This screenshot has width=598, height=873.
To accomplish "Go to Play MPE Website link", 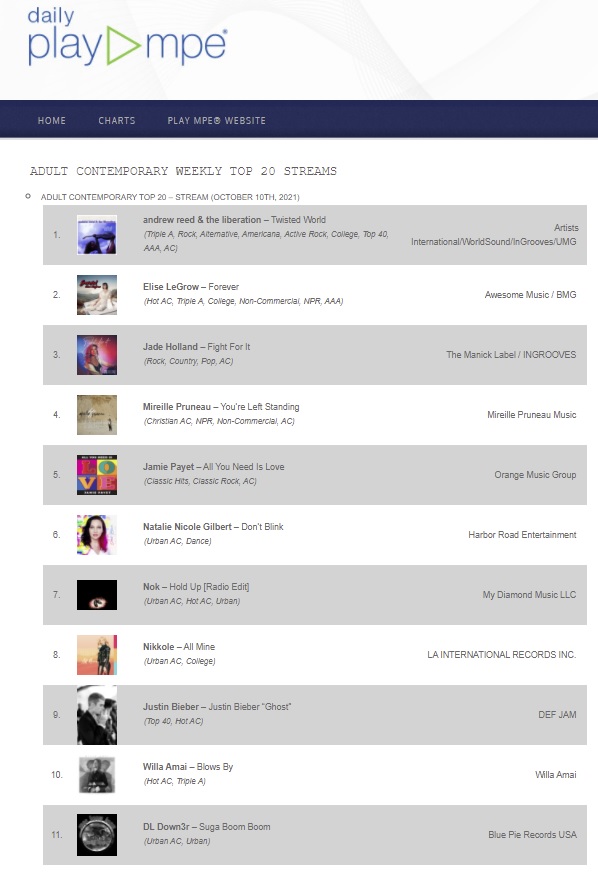I will tap(217, 120).
